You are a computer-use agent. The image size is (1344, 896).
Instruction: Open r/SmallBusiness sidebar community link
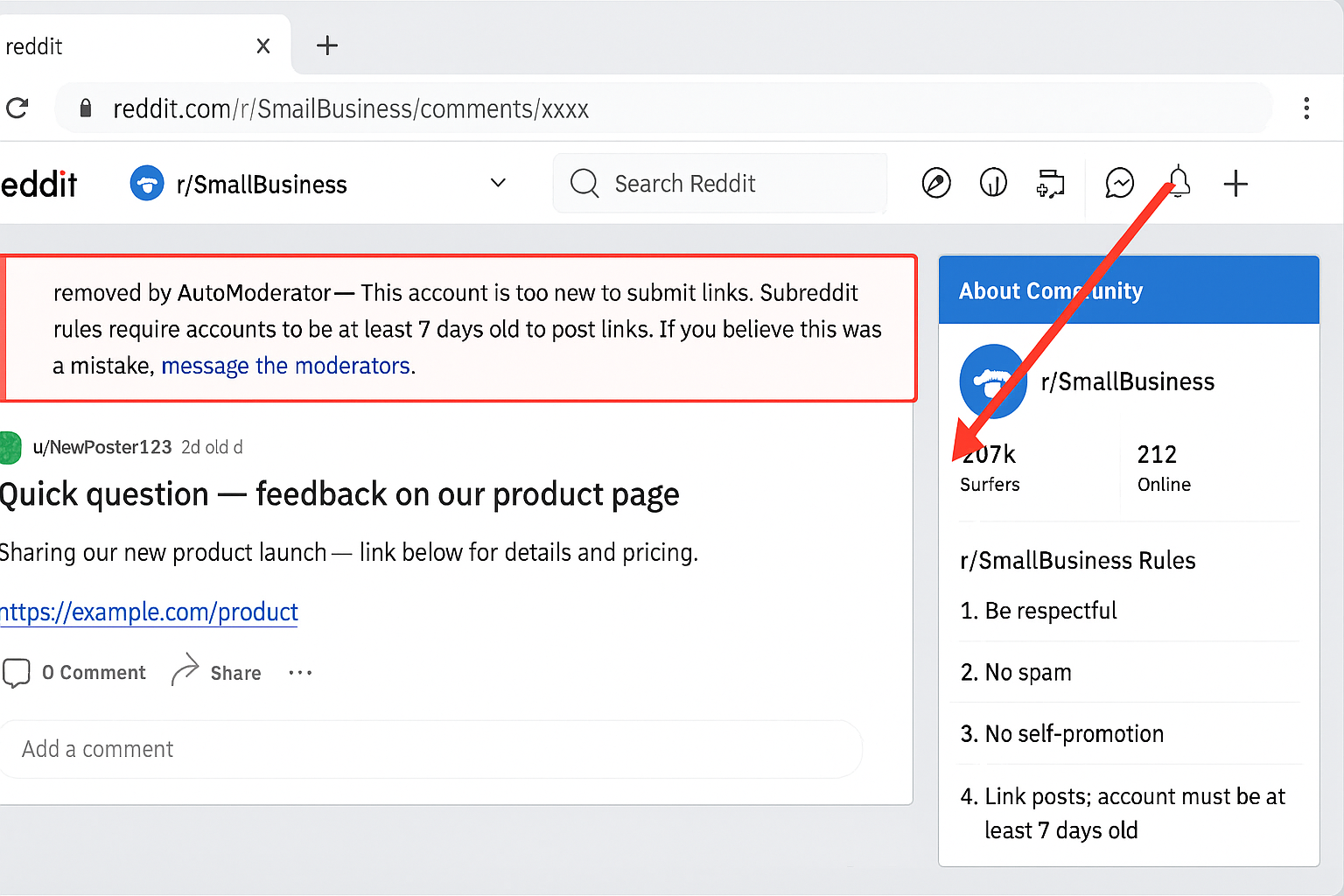tap(1128, 381)
